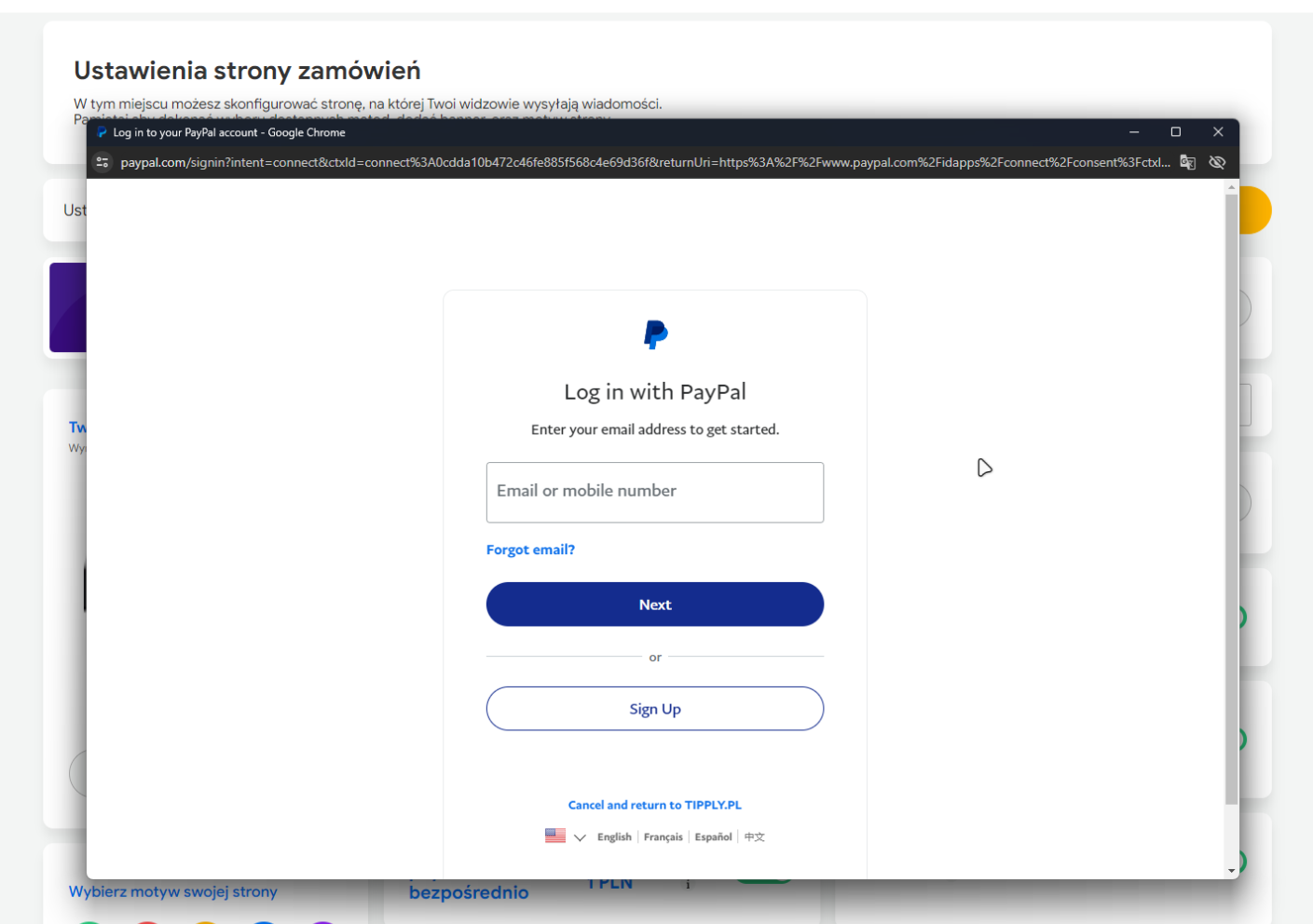Select the English language option
The image size is (1313, 924).
pyautogui.click(x=614, y=837)
